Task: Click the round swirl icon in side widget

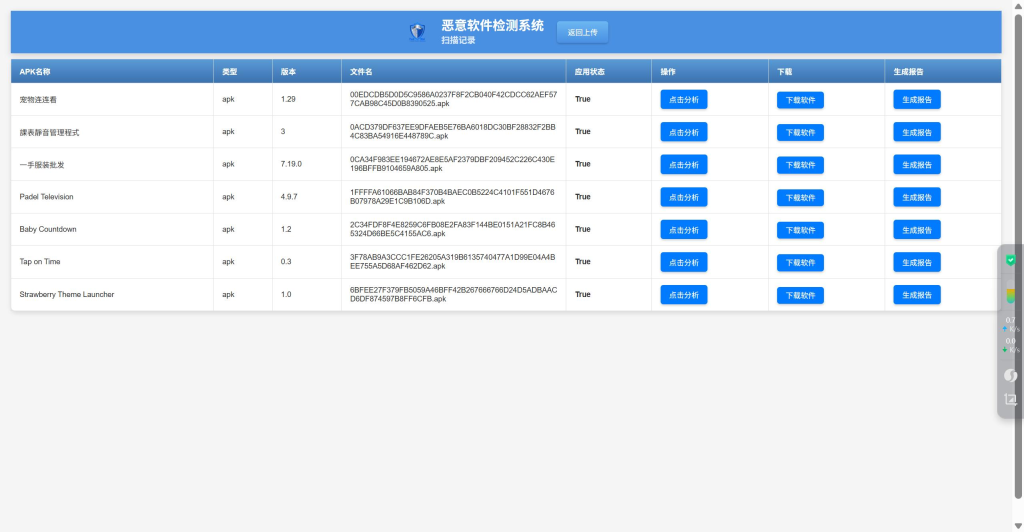Action: [1010, 375]
